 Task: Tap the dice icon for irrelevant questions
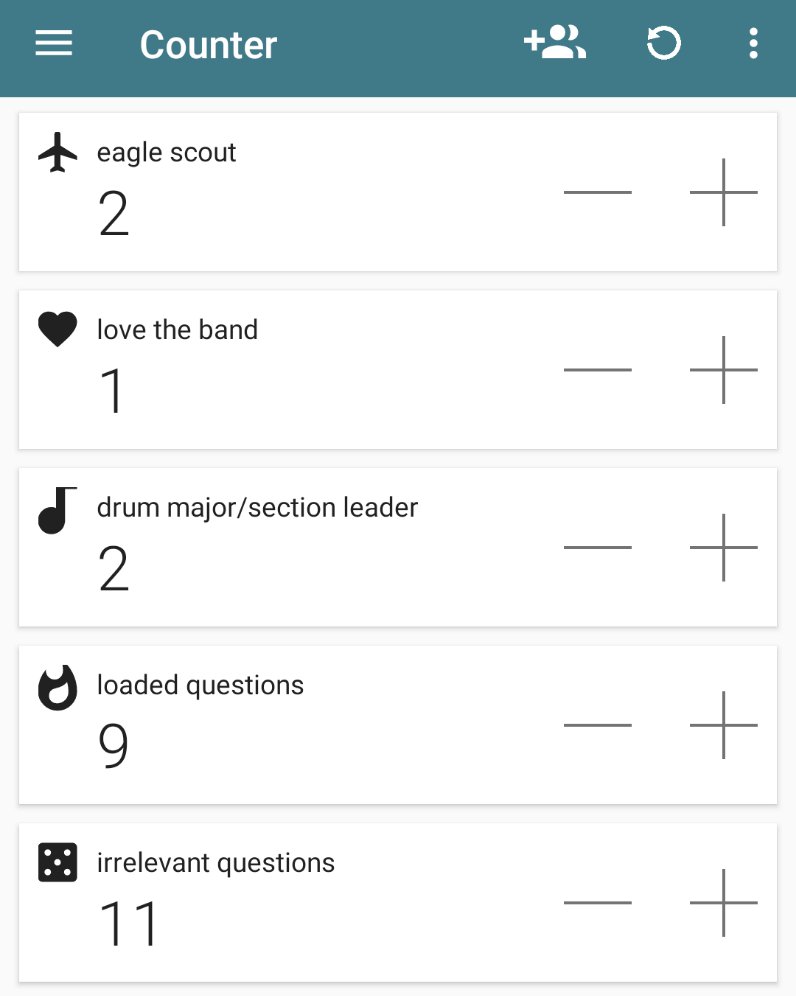click(x=57, y=863)
